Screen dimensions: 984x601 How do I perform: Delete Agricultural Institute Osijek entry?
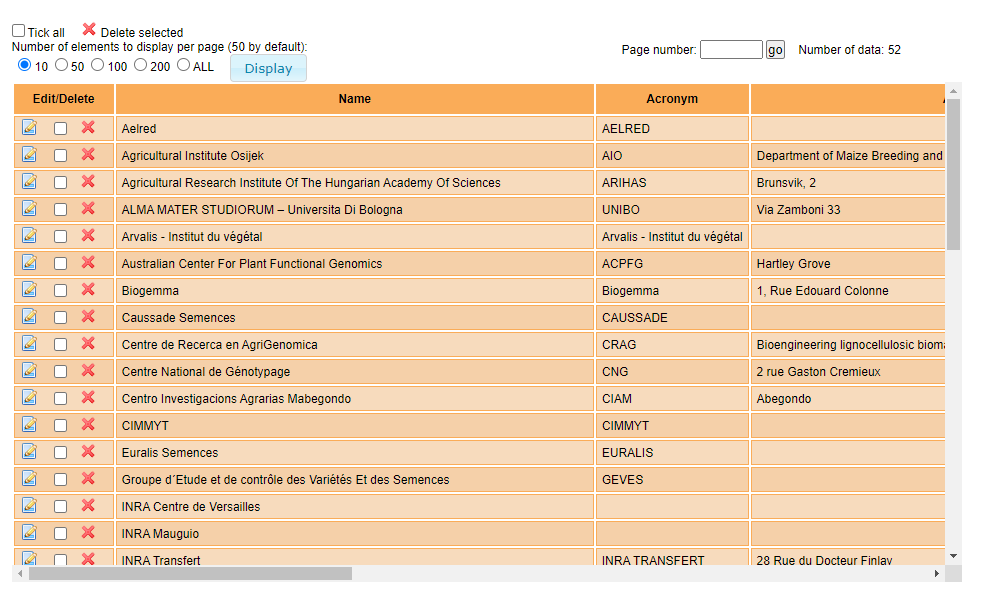88,154
